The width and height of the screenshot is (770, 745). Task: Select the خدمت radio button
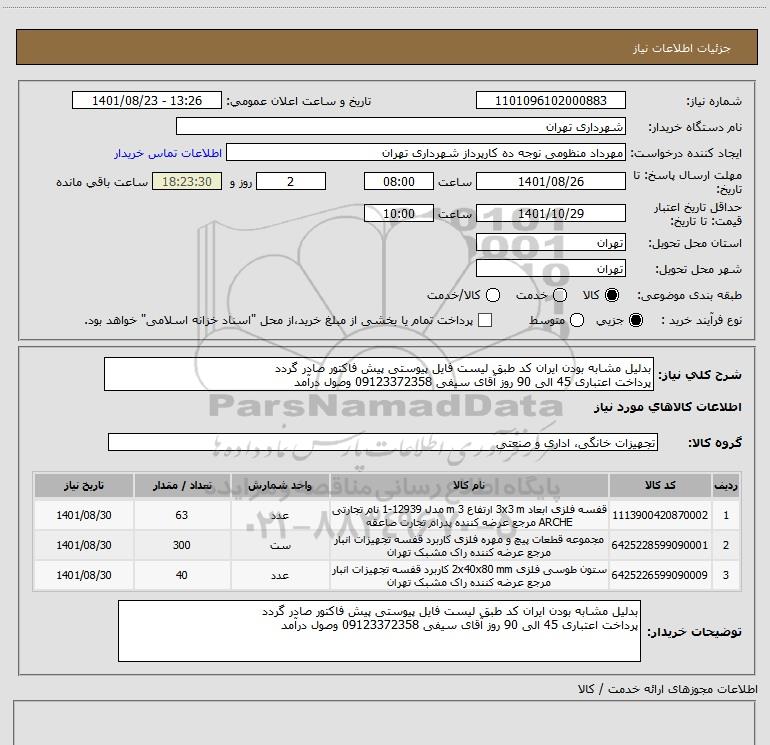(560, 295)
